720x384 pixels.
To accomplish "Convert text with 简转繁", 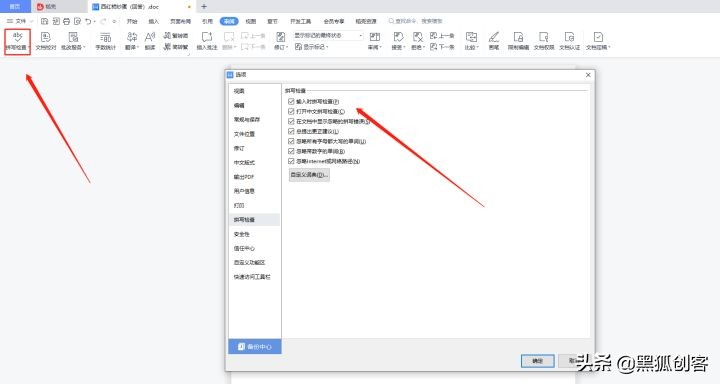I will [176, 47].
